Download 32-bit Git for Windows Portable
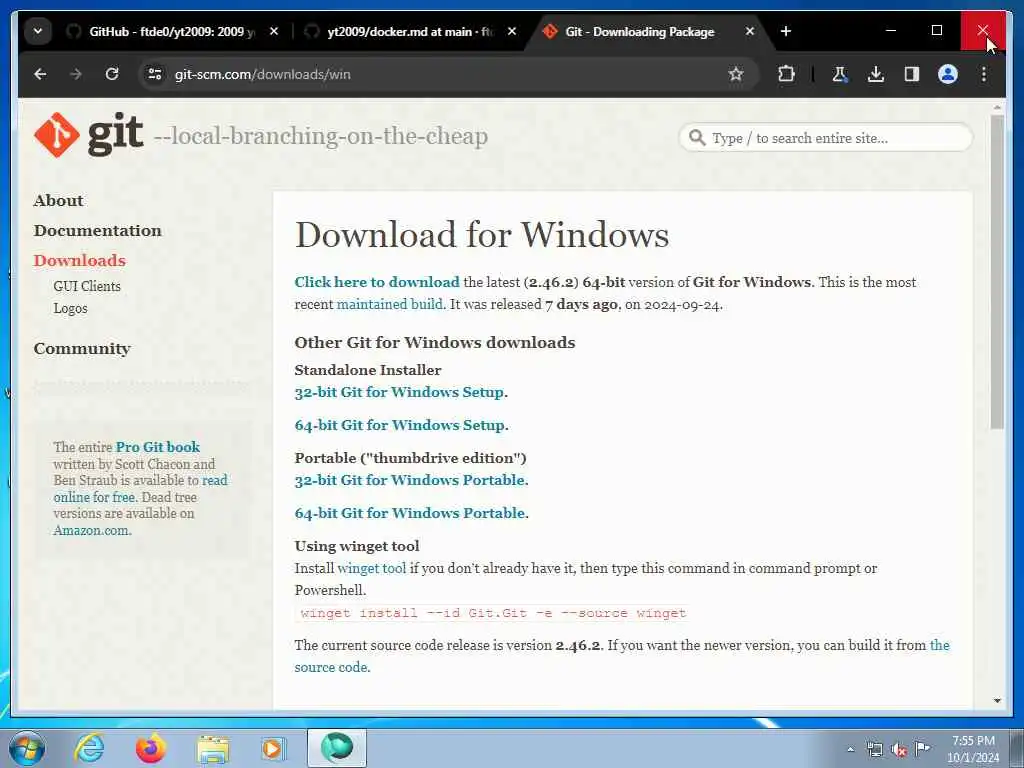The width and height of the screenshot is (1024, 768). tap(410, 480)
